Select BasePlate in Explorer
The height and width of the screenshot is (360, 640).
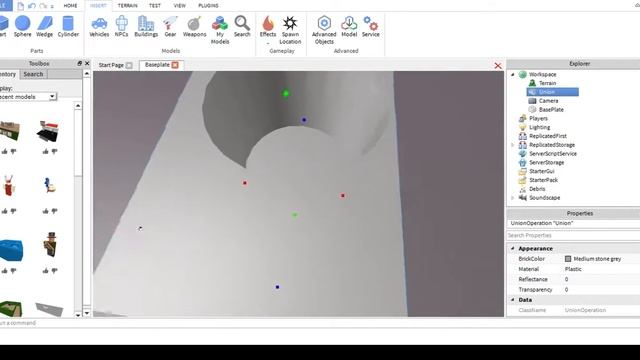(551, 109)
